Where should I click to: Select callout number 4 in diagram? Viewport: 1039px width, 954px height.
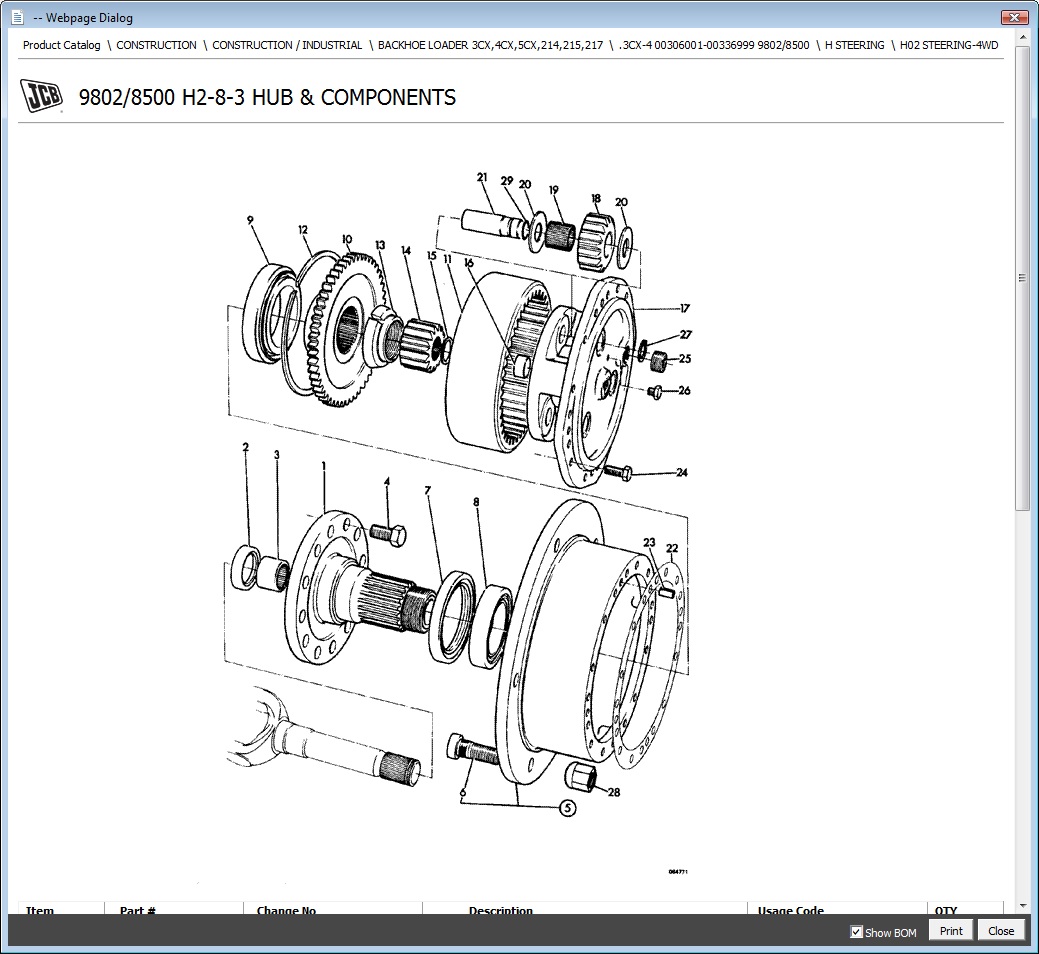(x=387, y=482)
